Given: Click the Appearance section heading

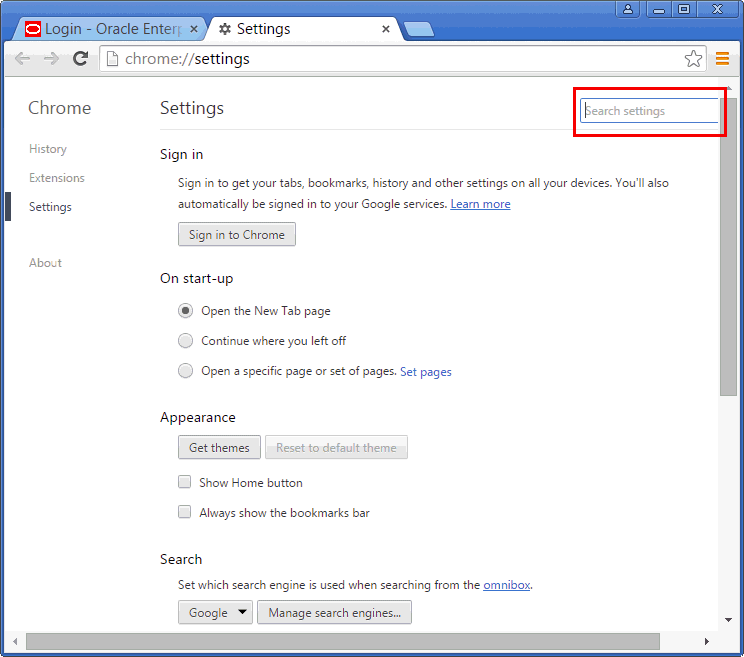Looking at the screenshot, I should [198, 417].
